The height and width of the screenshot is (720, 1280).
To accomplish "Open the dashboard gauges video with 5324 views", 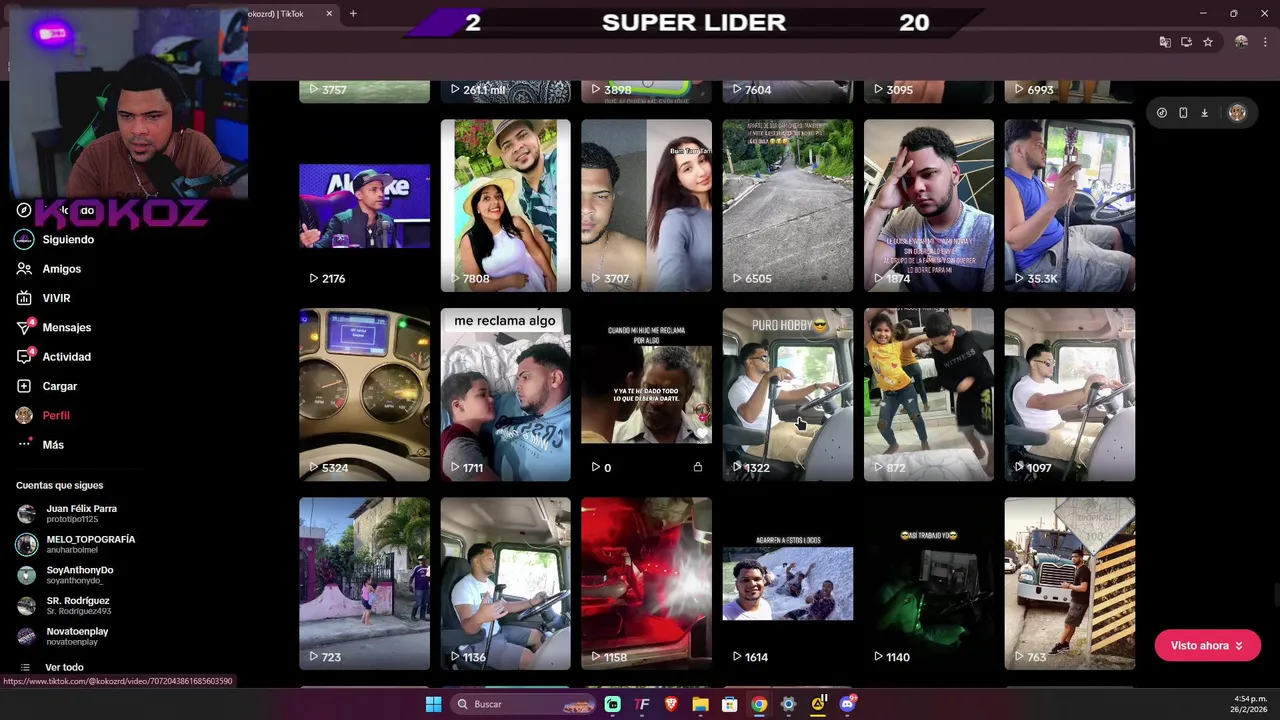I will 364,395.
